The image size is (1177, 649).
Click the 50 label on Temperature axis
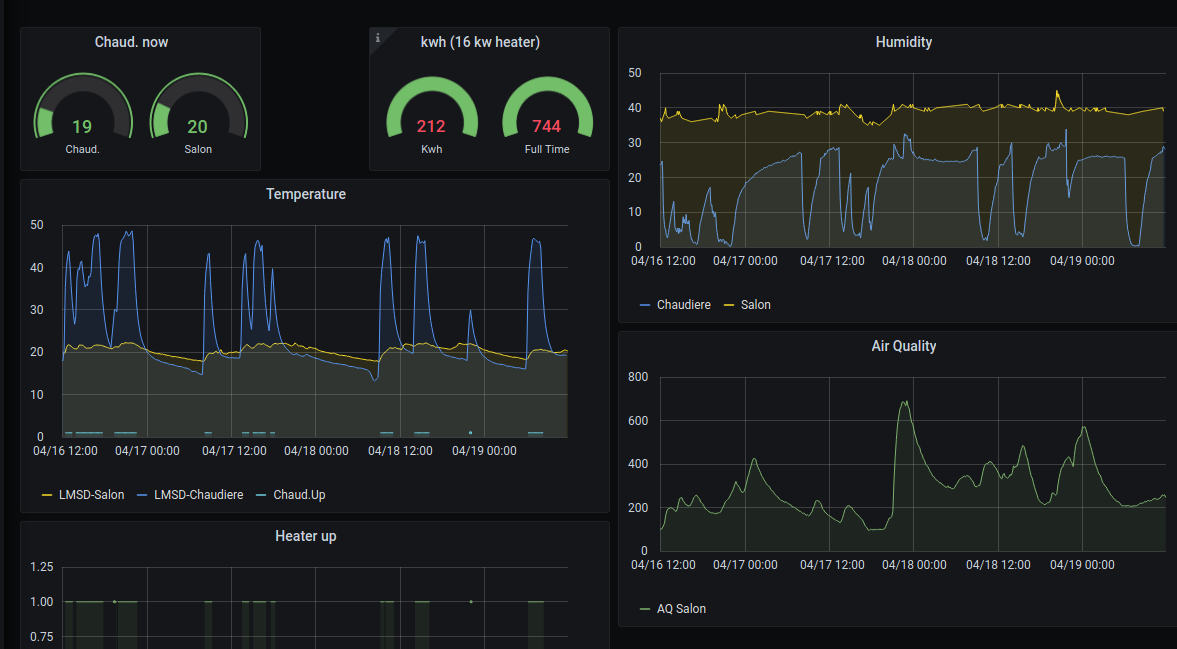[x=37, y=225]
